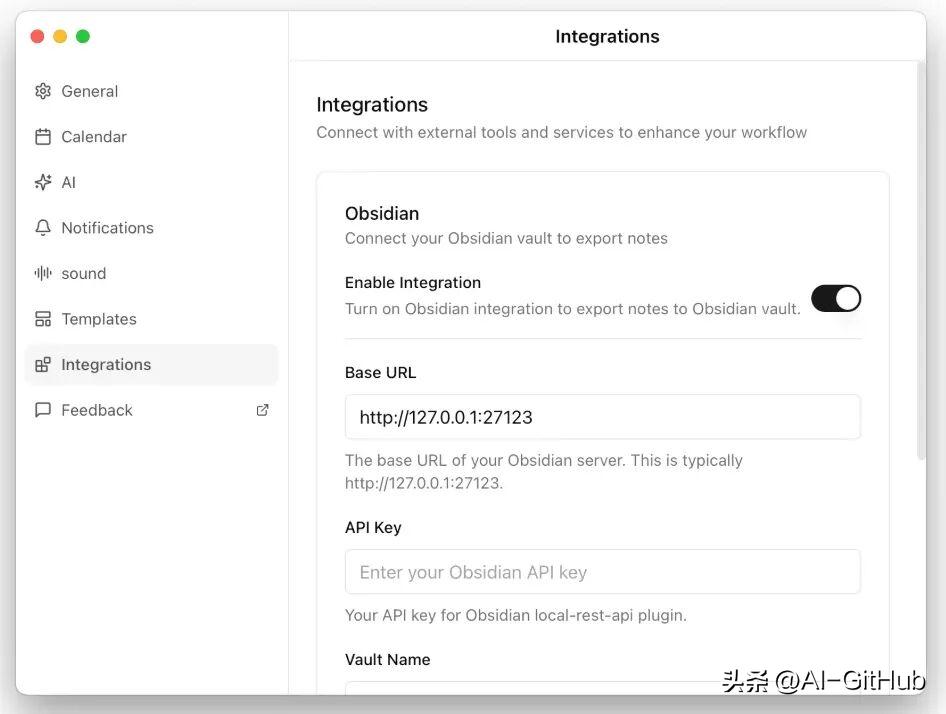946x714 pixels.
Task: Click the green fullscreen window button
Action: point(83,36)
